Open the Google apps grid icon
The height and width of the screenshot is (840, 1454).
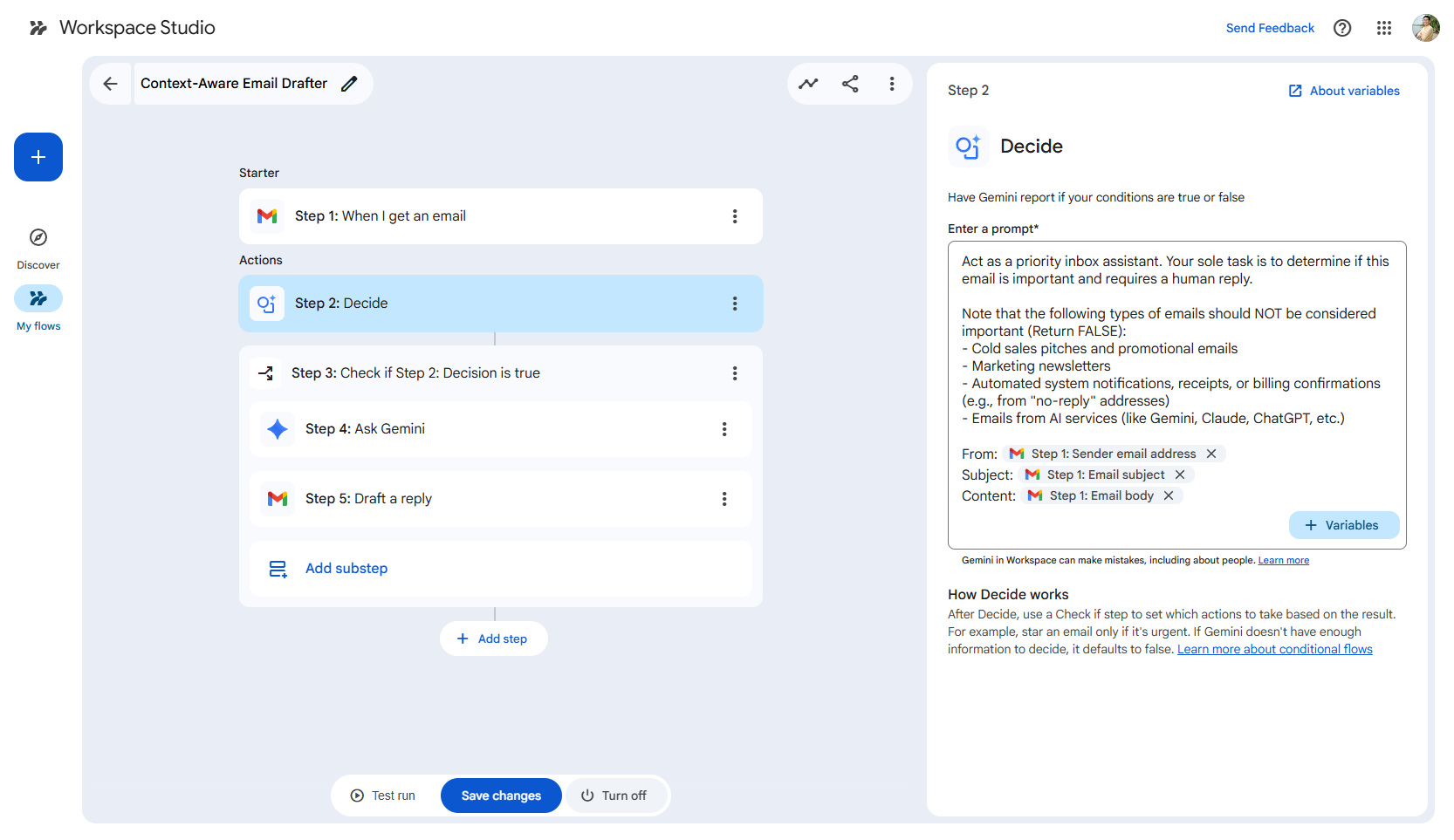click(1384, 28)
